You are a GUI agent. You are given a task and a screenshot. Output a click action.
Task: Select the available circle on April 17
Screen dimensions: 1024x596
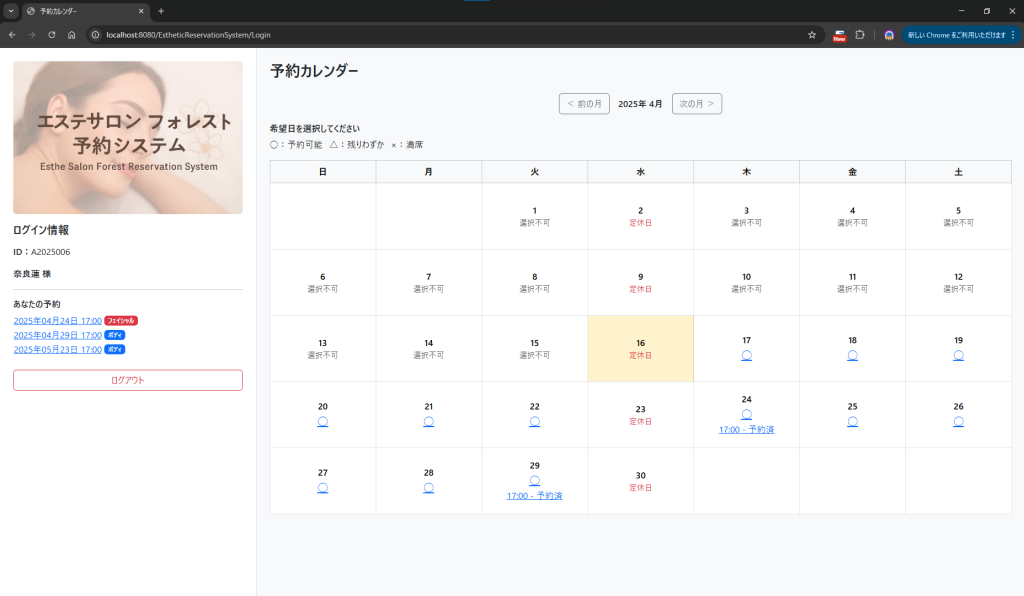click(746, 355)
